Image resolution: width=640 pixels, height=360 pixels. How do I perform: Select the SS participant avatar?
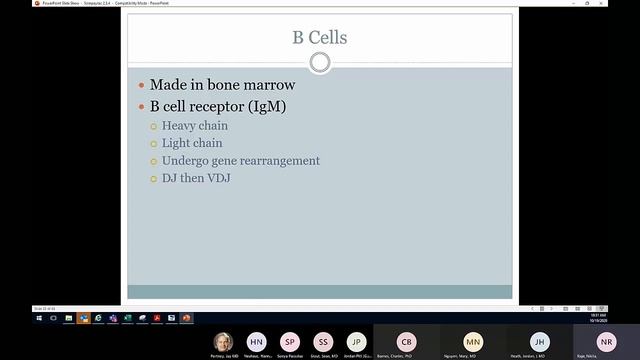pos(323,342)
